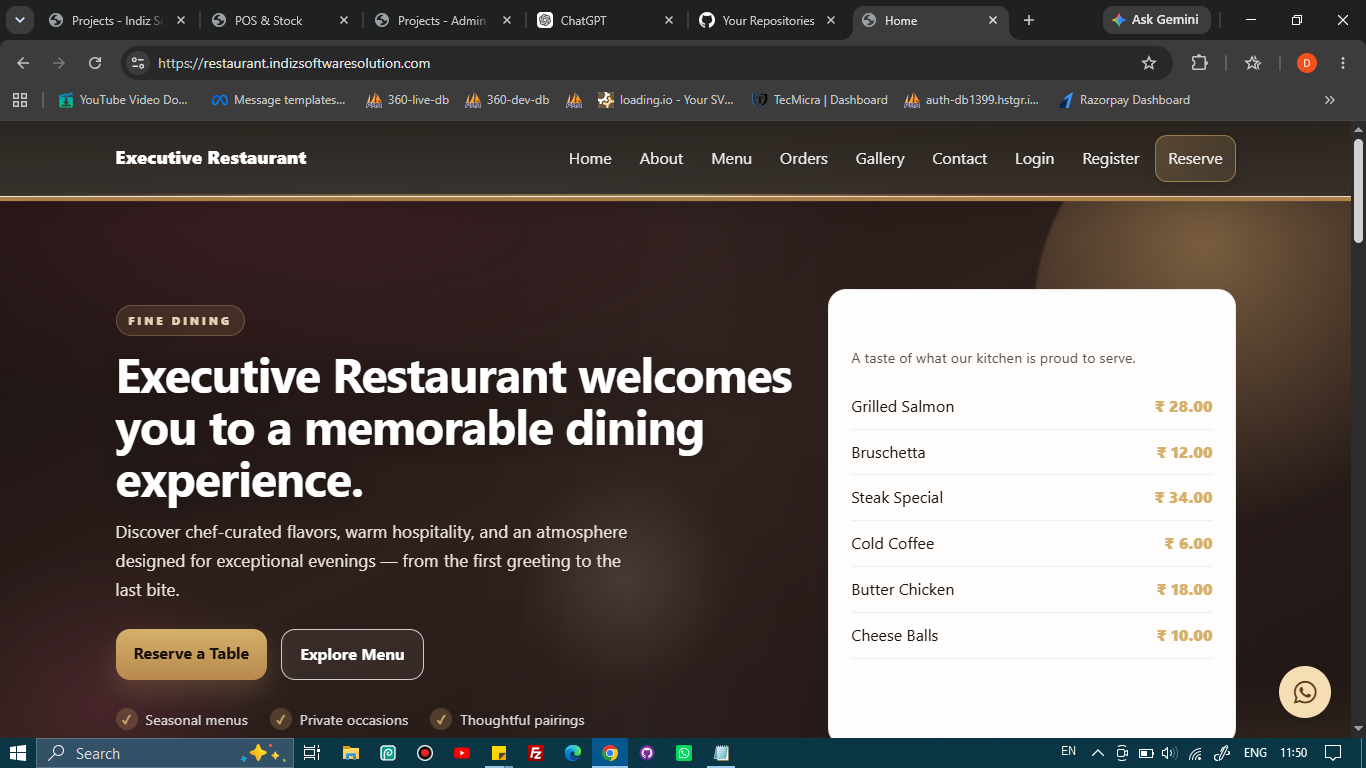Image resolution: width=1366 pixels, height=768 pixels.
Task: Open the apps grid icon in bookmarks bar
Action: coord(20,100)
